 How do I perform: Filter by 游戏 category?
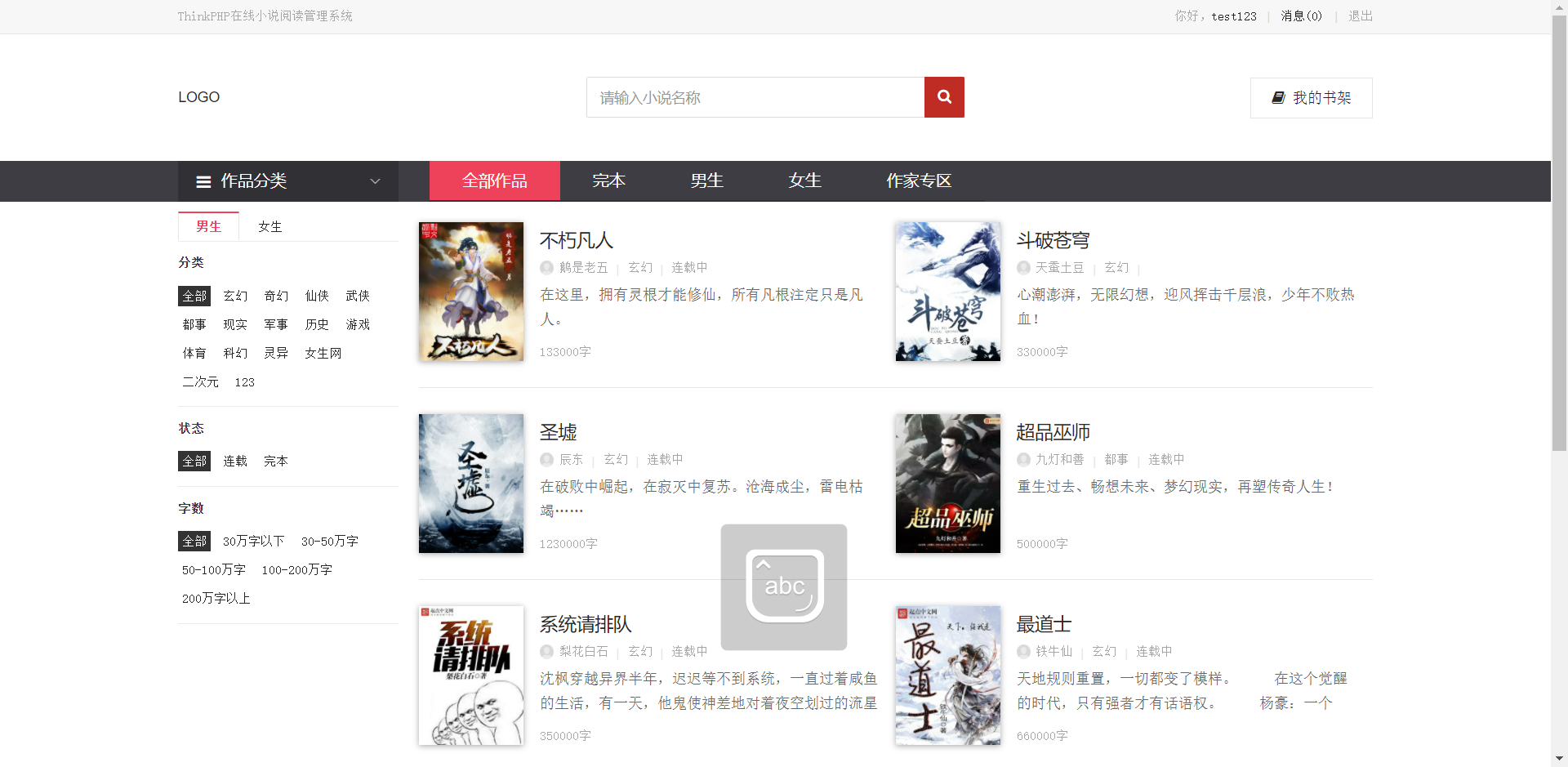pos(358,324)
